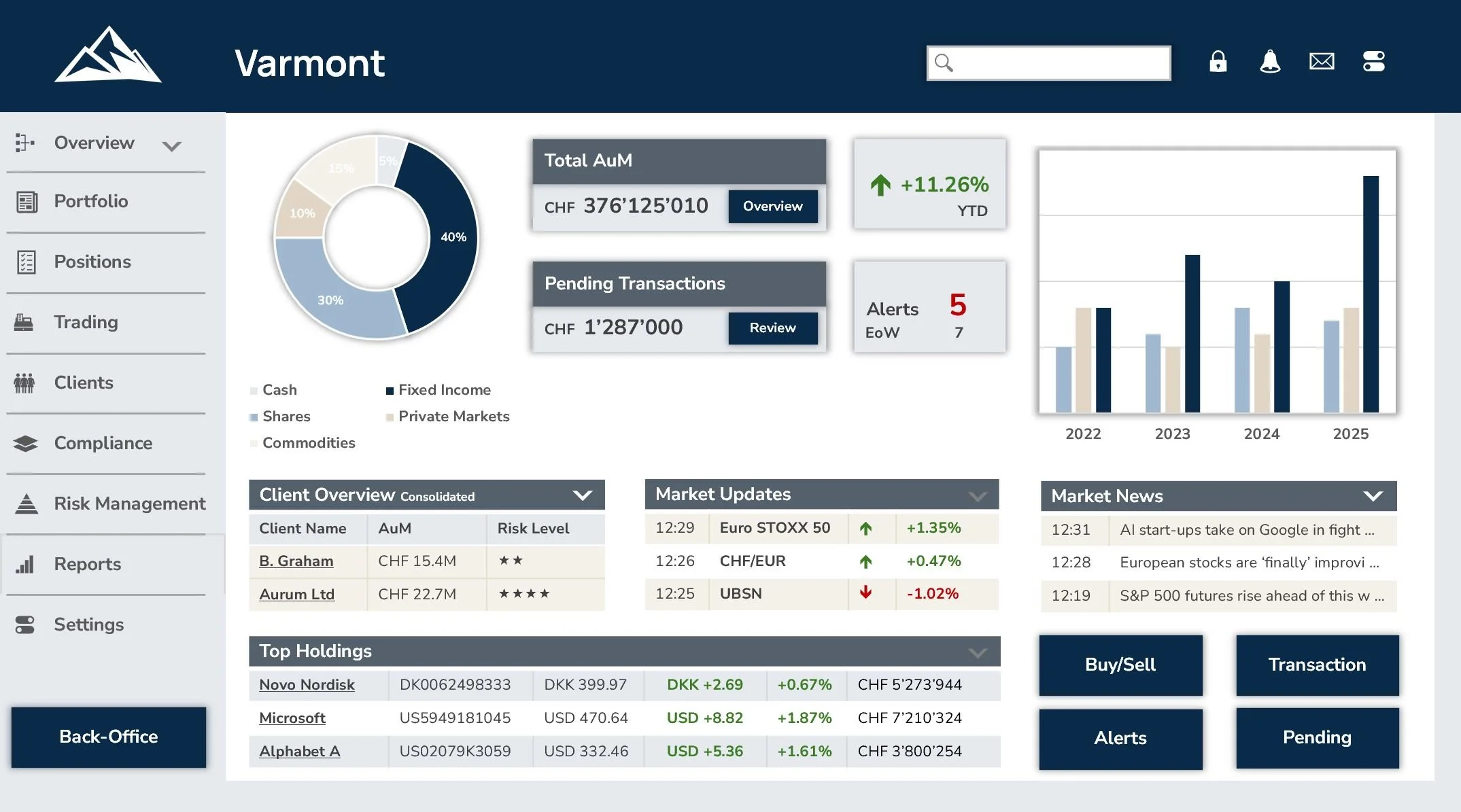1461x812 pixels.
Task: Click the Compliance layers icon
Action: [25, 443]
